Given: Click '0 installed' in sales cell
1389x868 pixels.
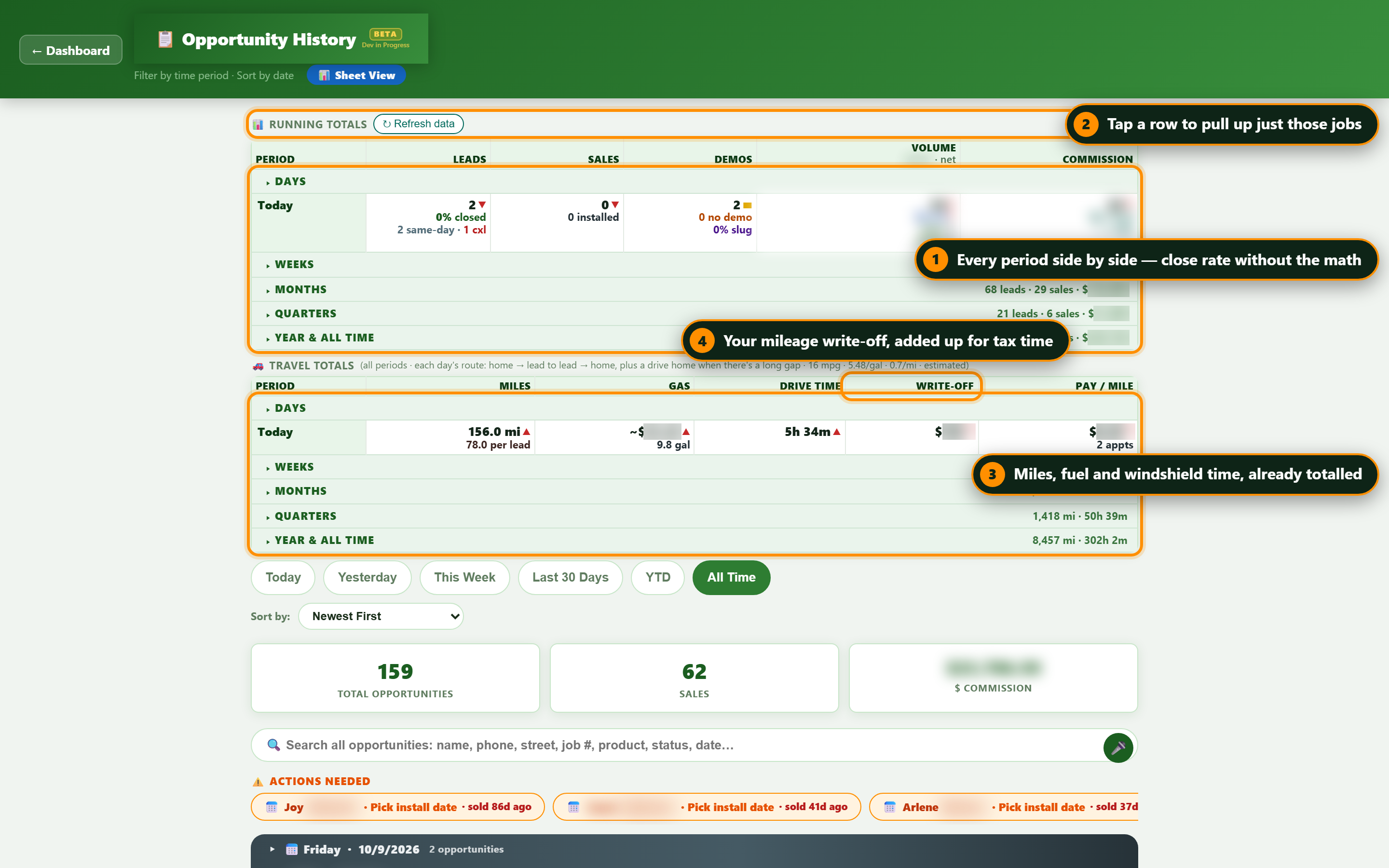Looking at the screenshot, I should click(x=593, y=217).
